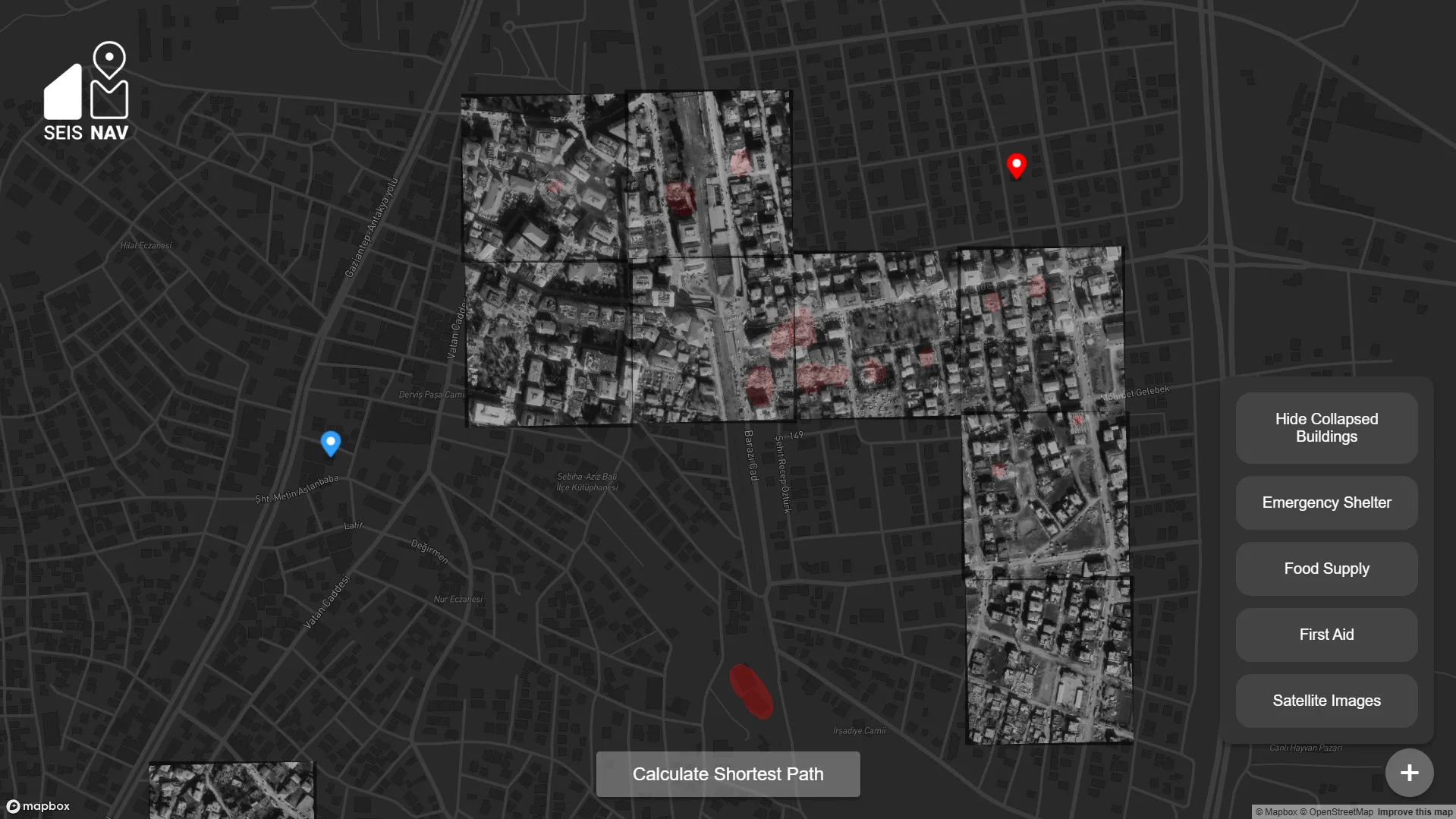Click the Barazi Cad. street label

(750, 455)
